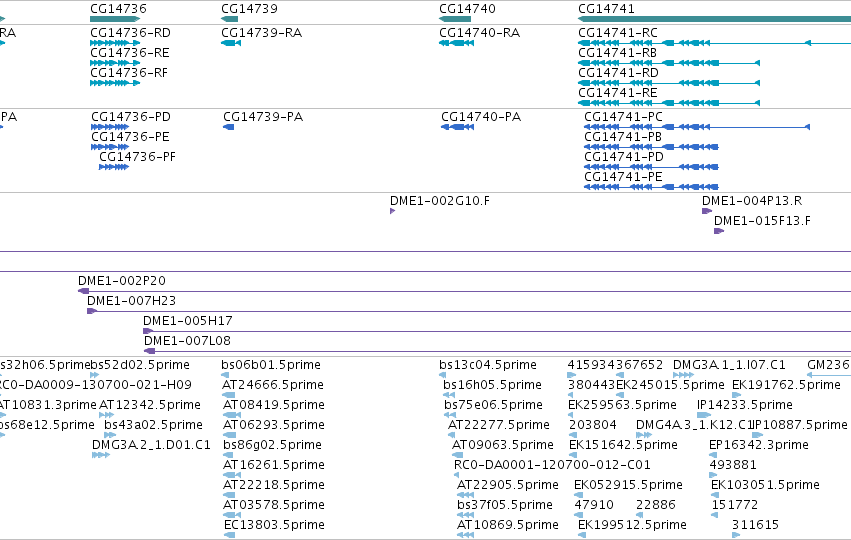This screenshot has height=540, width=851.
Task: Click the CG14741-RE transcript label
Action: pos(618,93)
